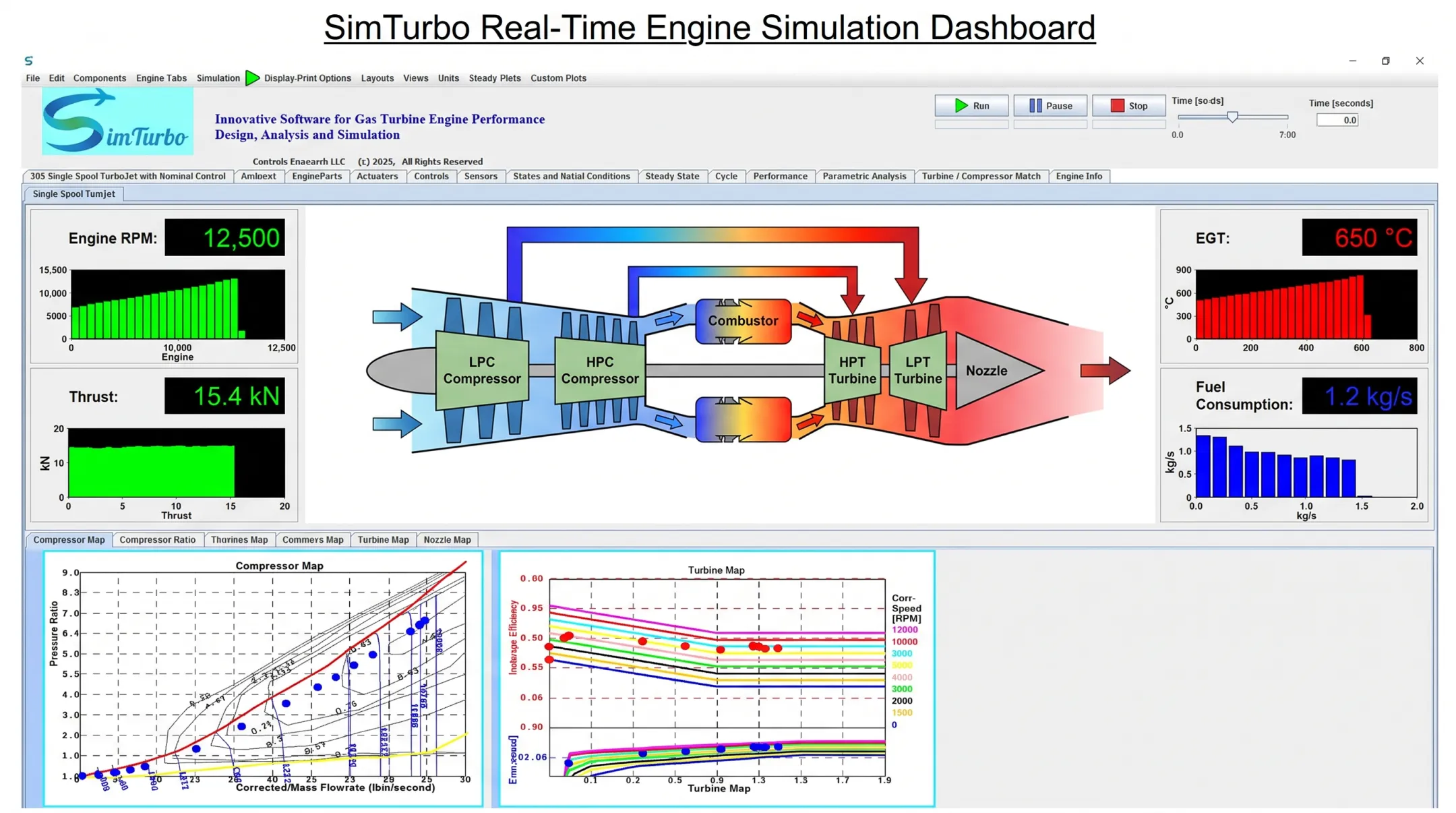Select the Thorines Map tab
The image size is (1456, 813).
pos(239,540)
